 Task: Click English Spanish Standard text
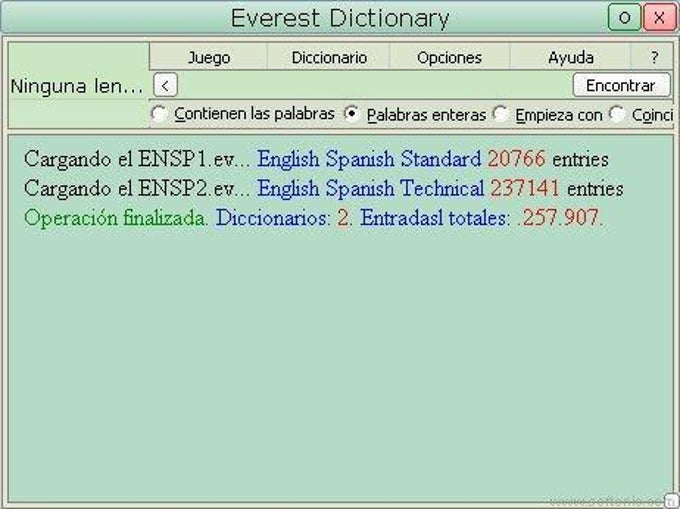369,159
